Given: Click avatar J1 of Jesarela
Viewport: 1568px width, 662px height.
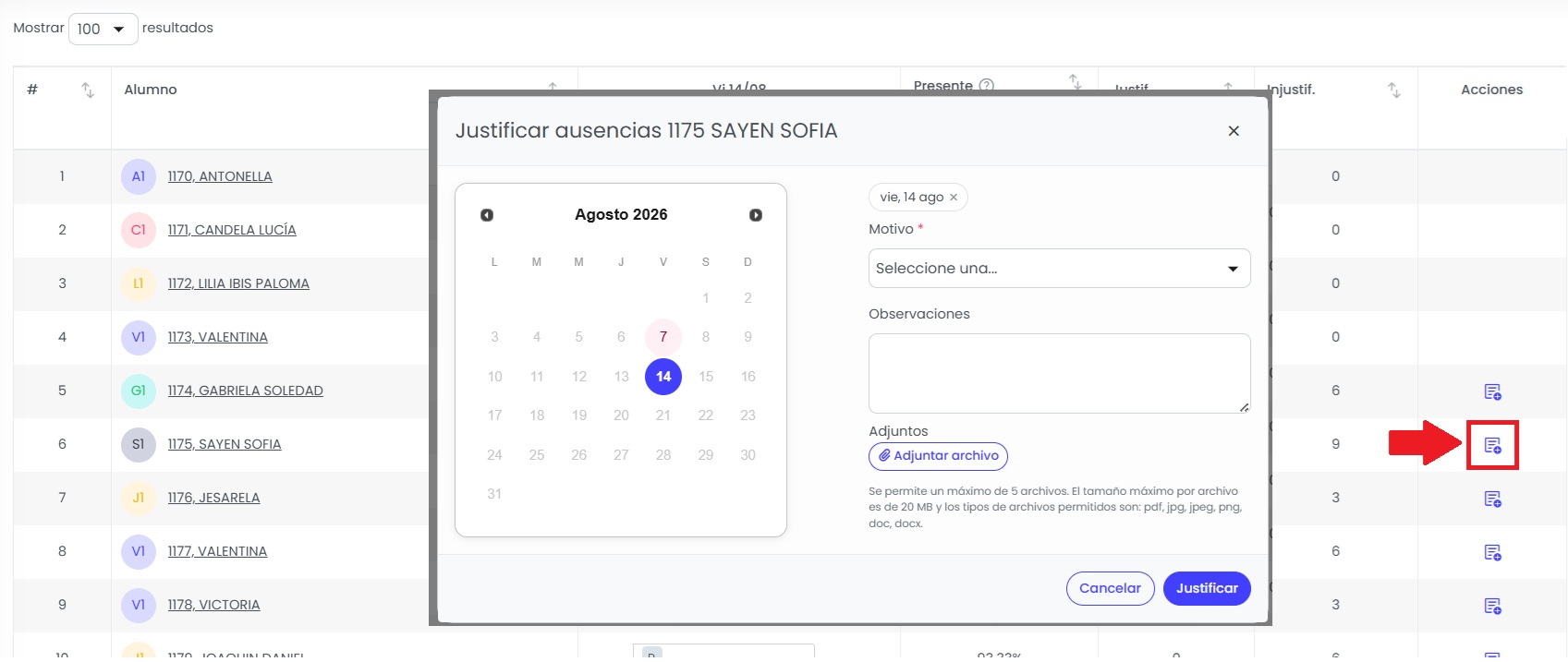Looking at the screenshot, I should 139,498.
